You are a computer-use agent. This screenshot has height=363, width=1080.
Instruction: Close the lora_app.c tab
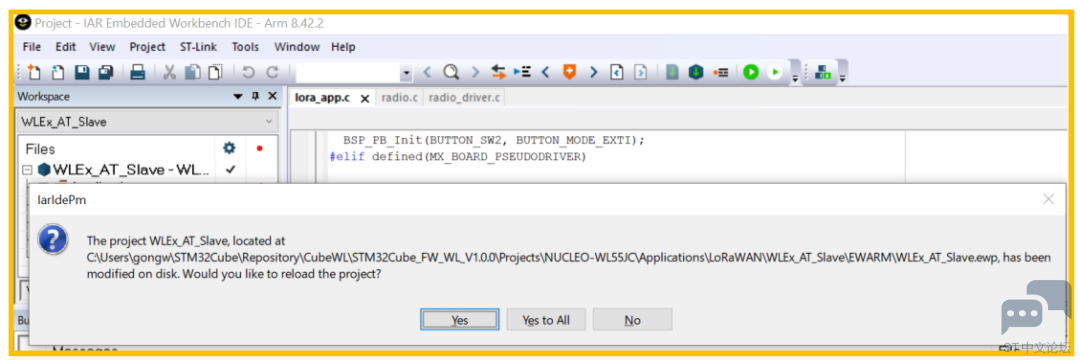(365, 98)
